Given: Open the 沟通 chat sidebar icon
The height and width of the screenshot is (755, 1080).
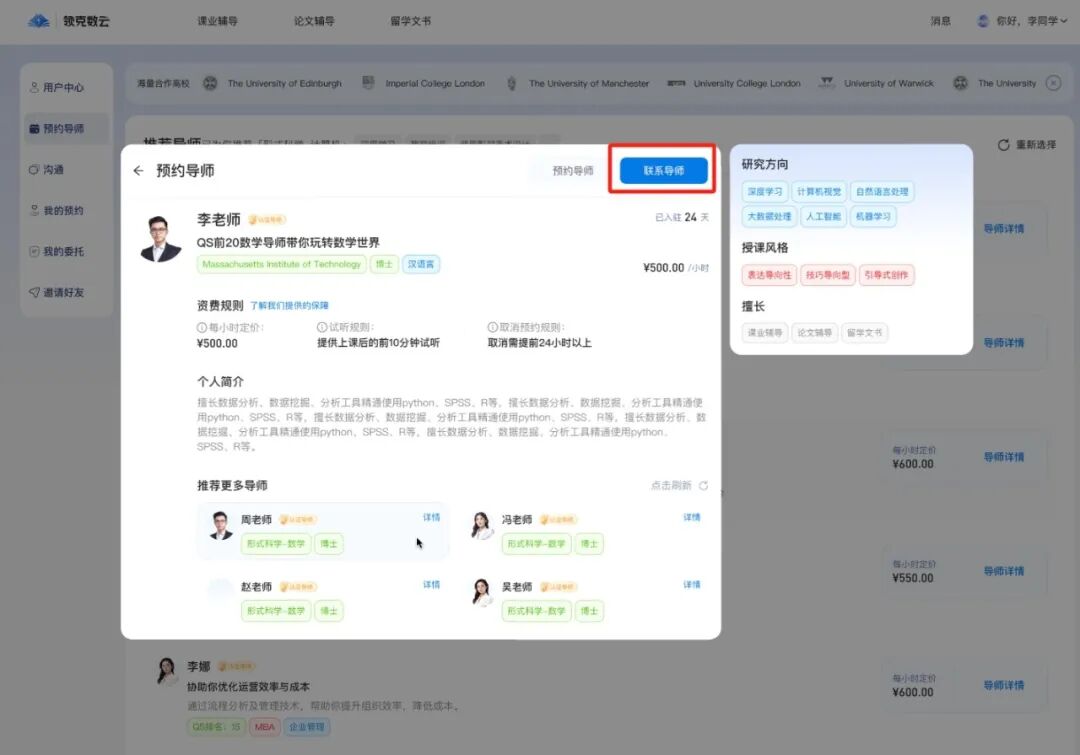Looking at the screenshot, I should (34, 169).
